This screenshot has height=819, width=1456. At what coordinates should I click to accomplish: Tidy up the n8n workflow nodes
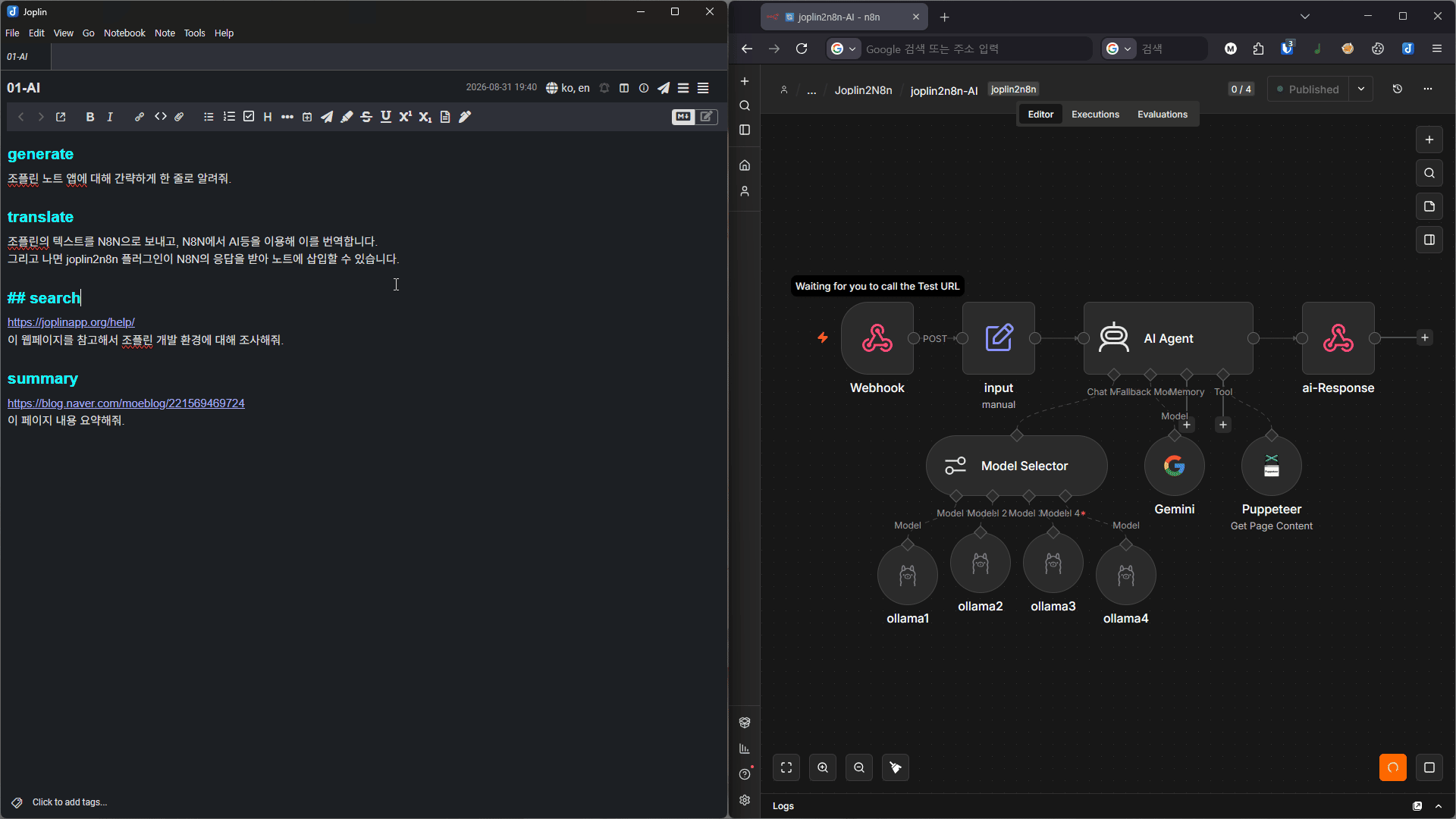click(896, 767)
